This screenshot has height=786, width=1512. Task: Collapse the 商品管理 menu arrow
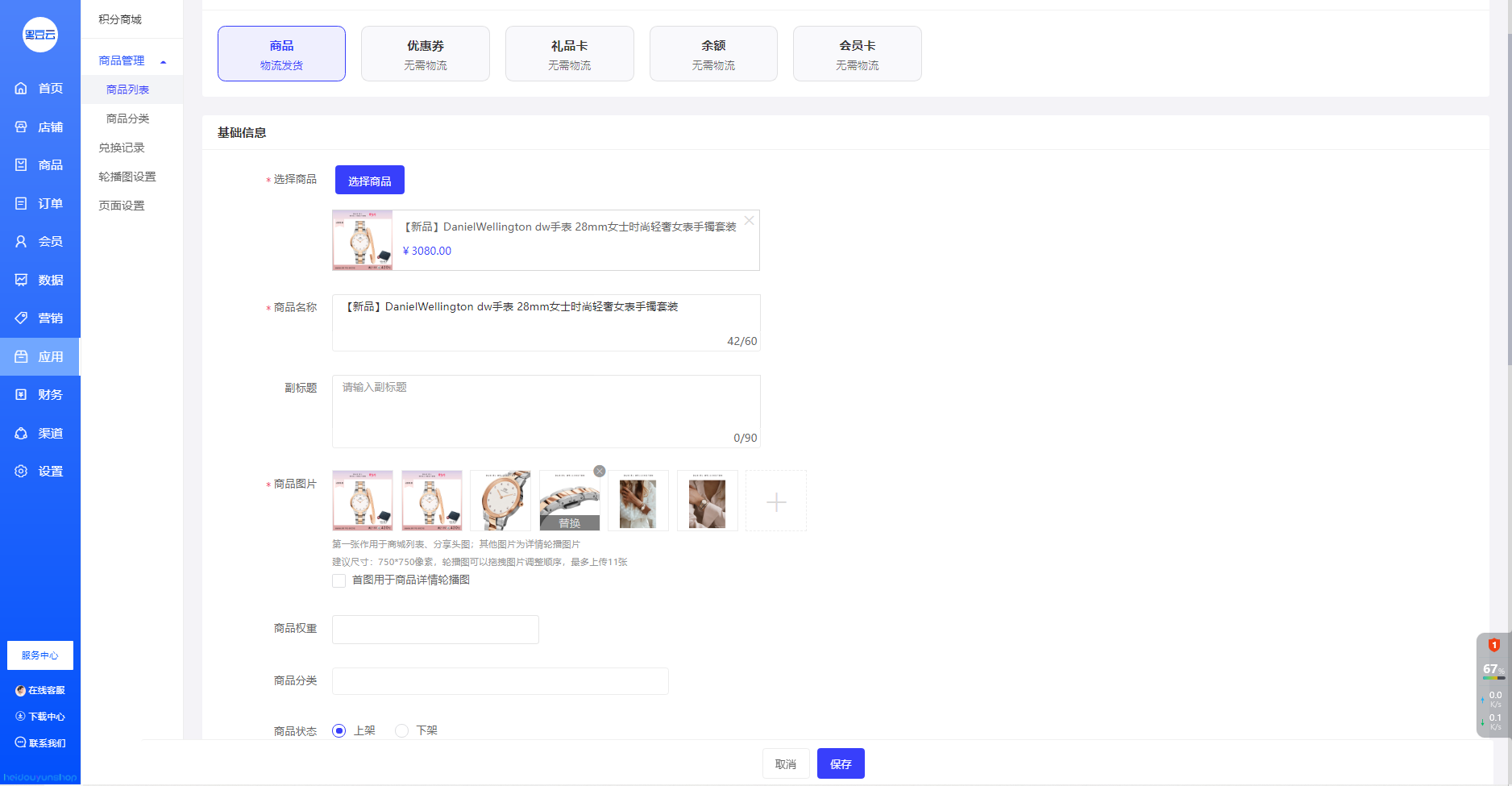[x=164, y=62]
